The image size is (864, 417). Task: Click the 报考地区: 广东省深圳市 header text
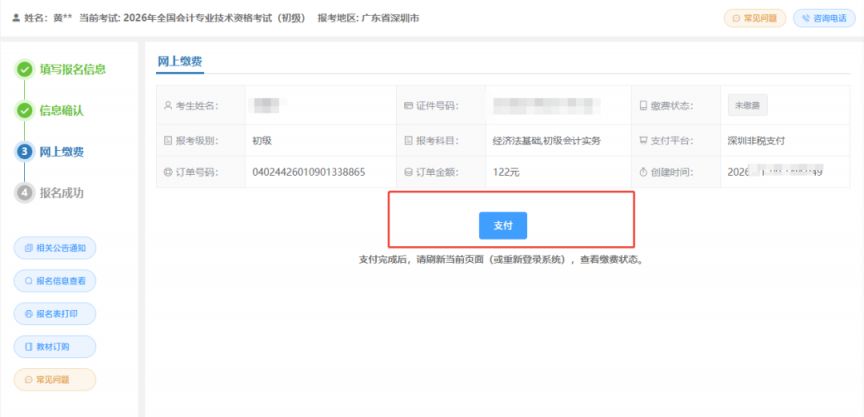click(368, 18)
